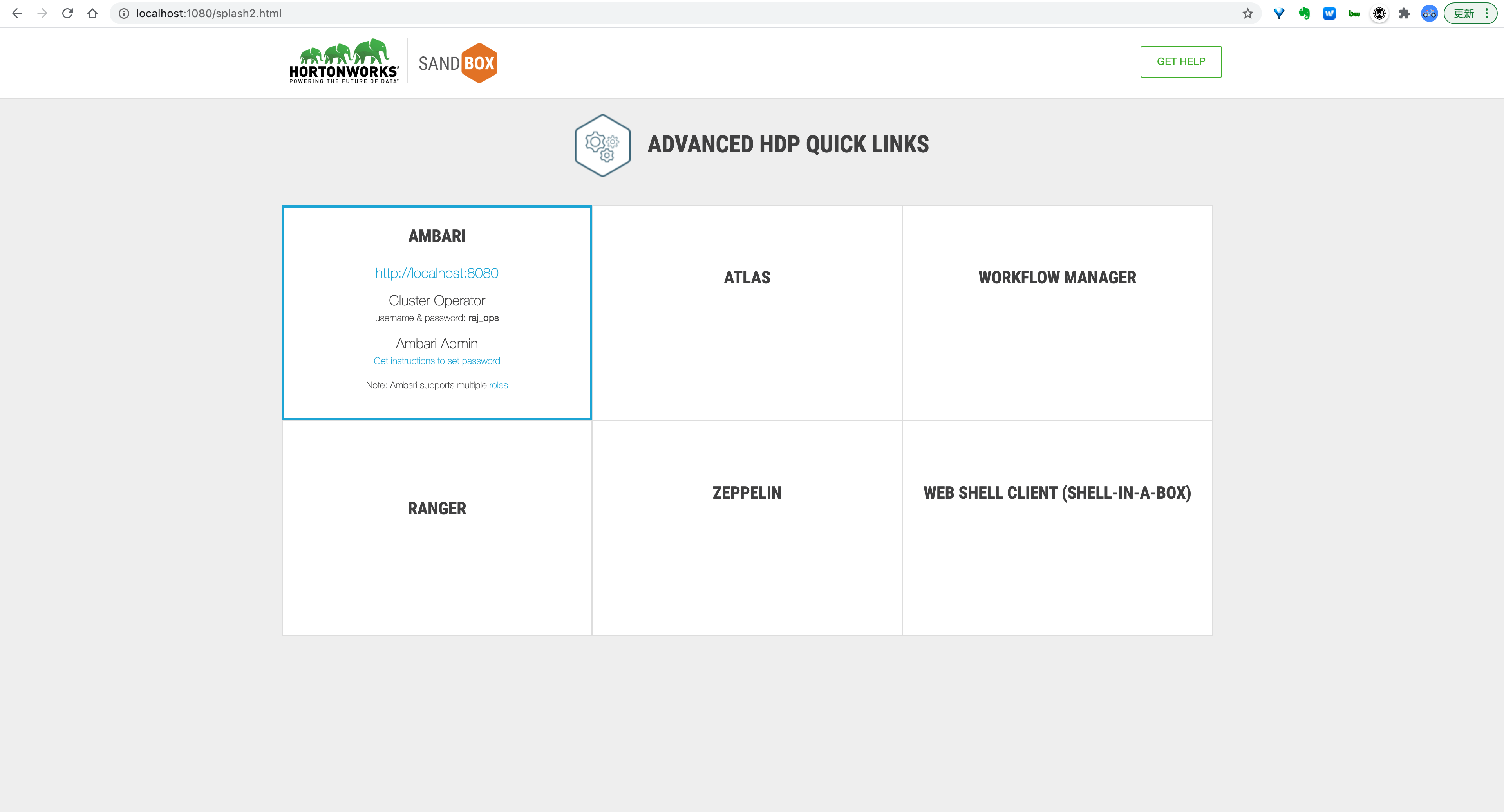This screenshot has width=1504, height=812.
Task: Open the round black-and-white circle extension
Action: pos(1379,13)
